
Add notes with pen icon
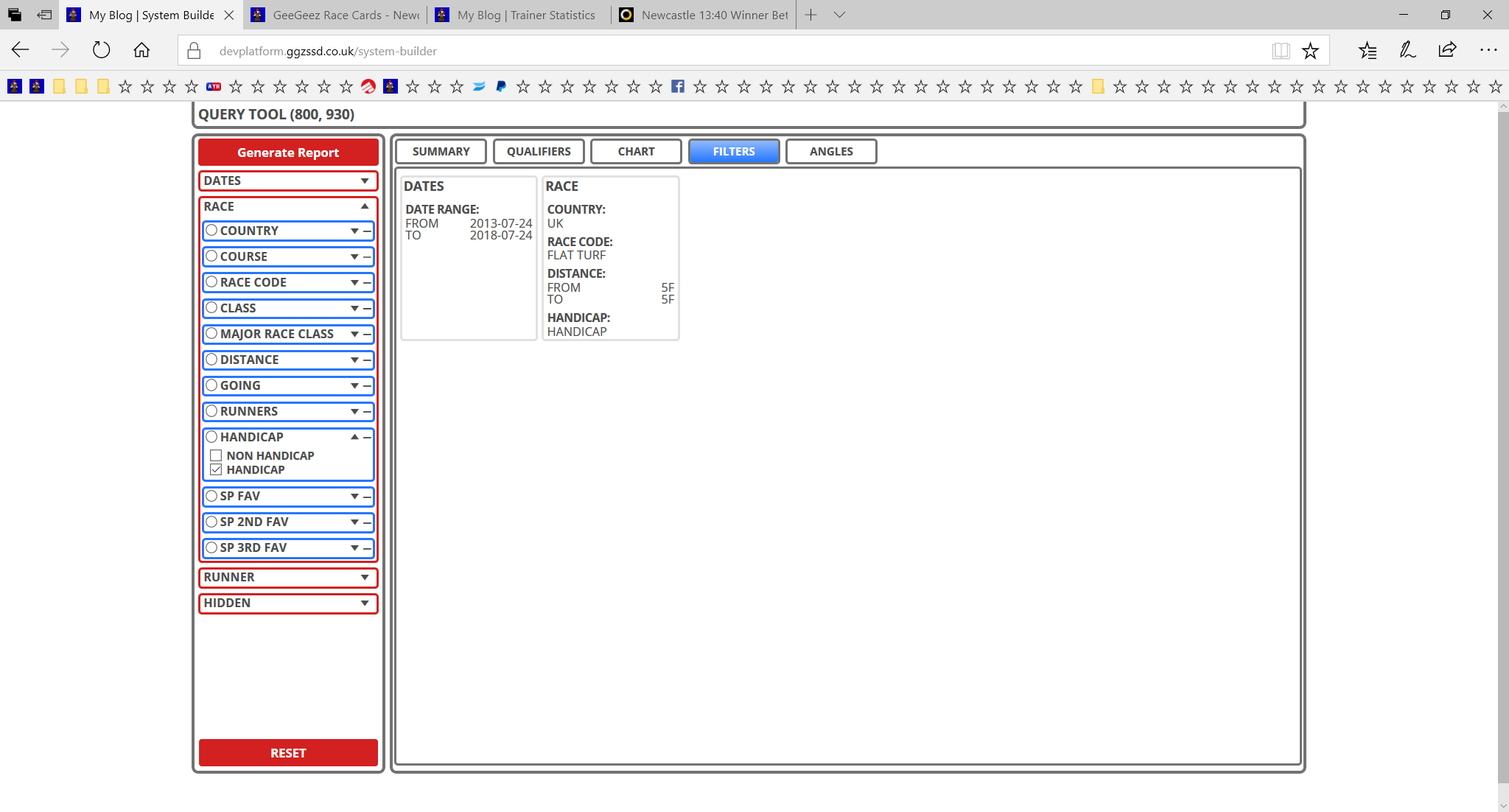[1407, 50]
